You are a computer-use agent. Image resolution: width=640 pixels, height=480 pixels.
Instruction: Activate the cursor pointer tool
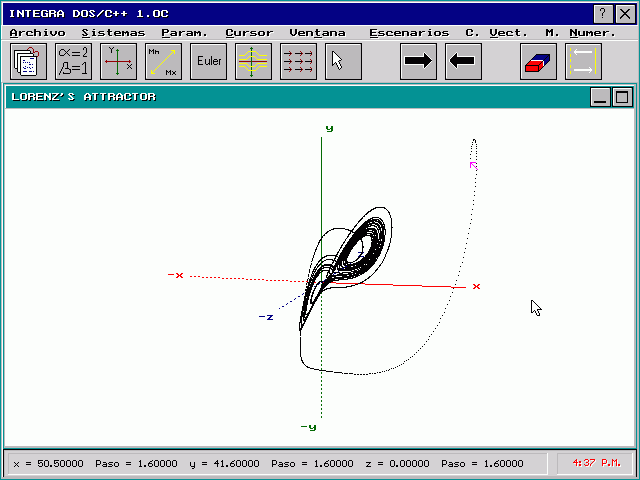[343, 61]
